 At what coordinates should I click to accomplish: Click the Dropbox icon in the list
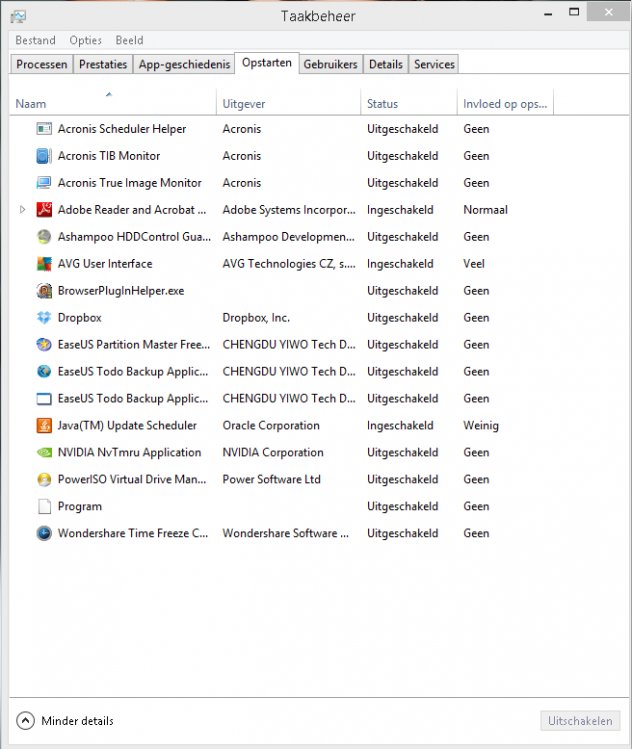click(x=44, y=318)
